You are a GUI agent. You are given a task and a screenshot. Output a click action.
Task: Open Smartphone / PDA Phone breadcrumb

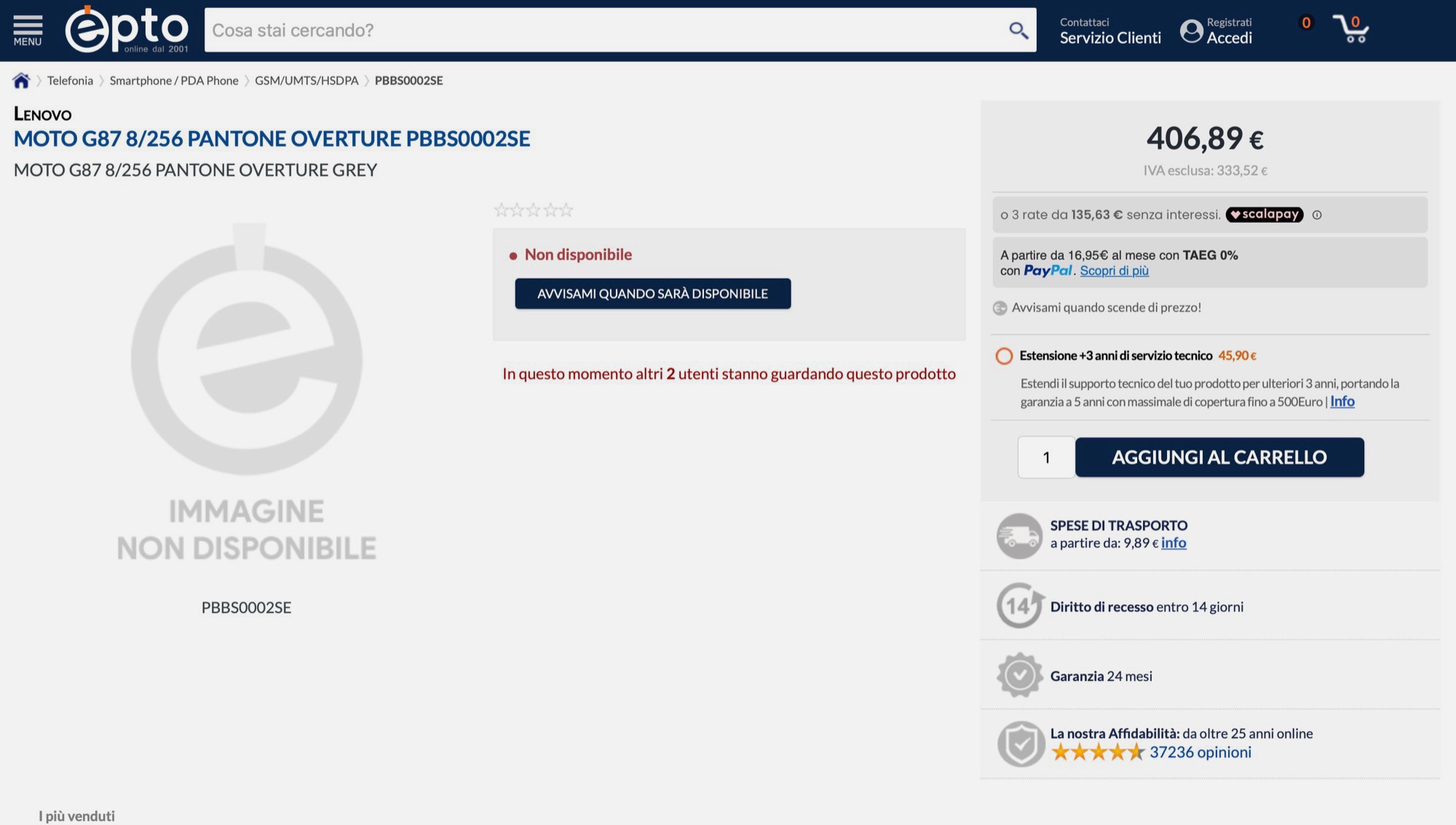tap(174, 81)
